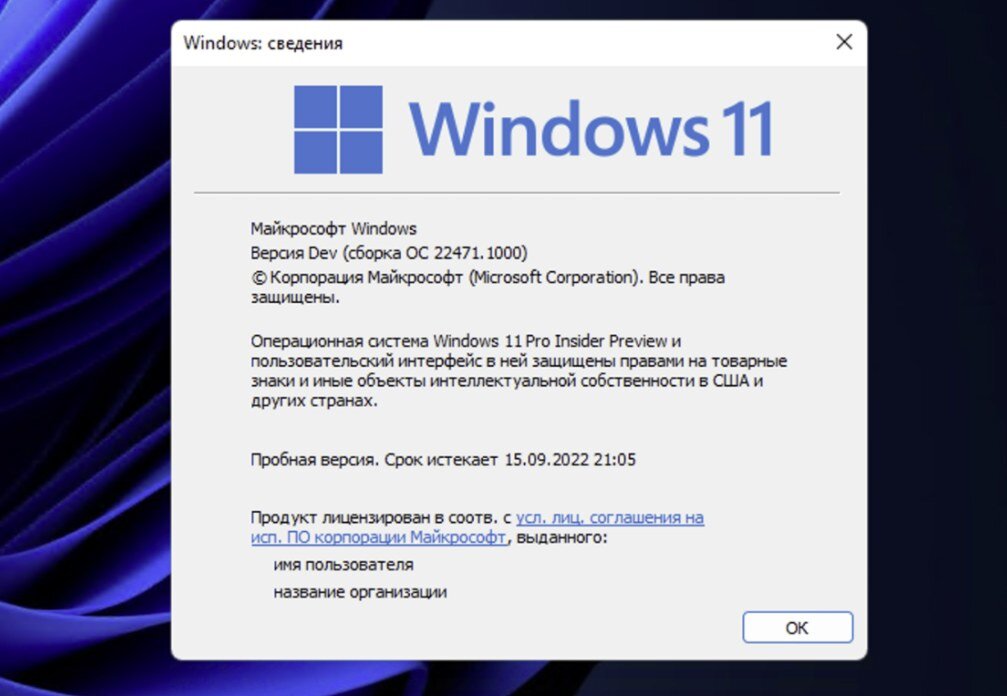Click the horizontal separator under the logo
This screenshot has width=1007, height=696.
(x=517, y=192)
